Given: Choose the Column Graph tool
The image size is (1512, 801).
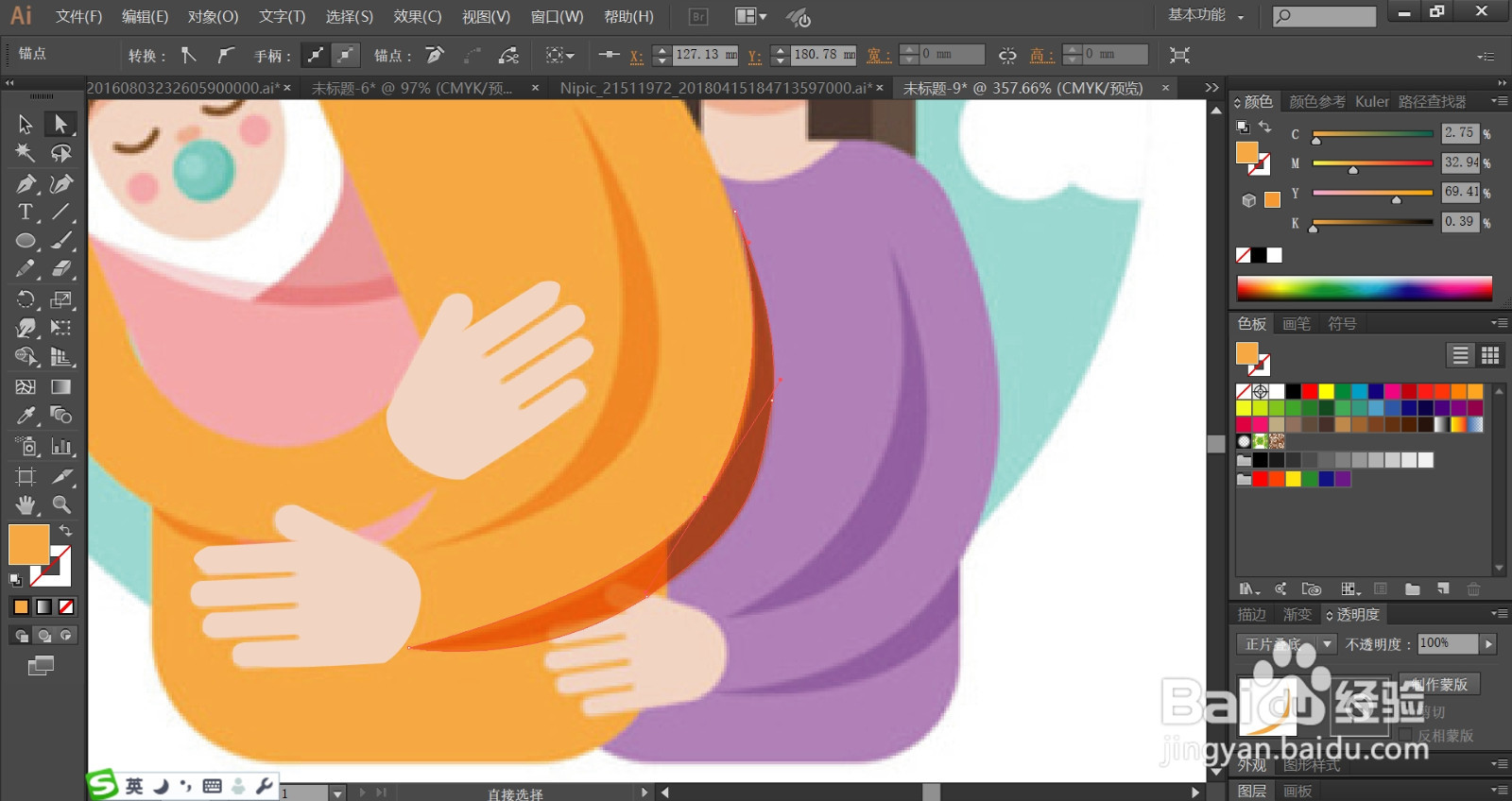Looking at the screenshot, I should click(x=60, y=446).
